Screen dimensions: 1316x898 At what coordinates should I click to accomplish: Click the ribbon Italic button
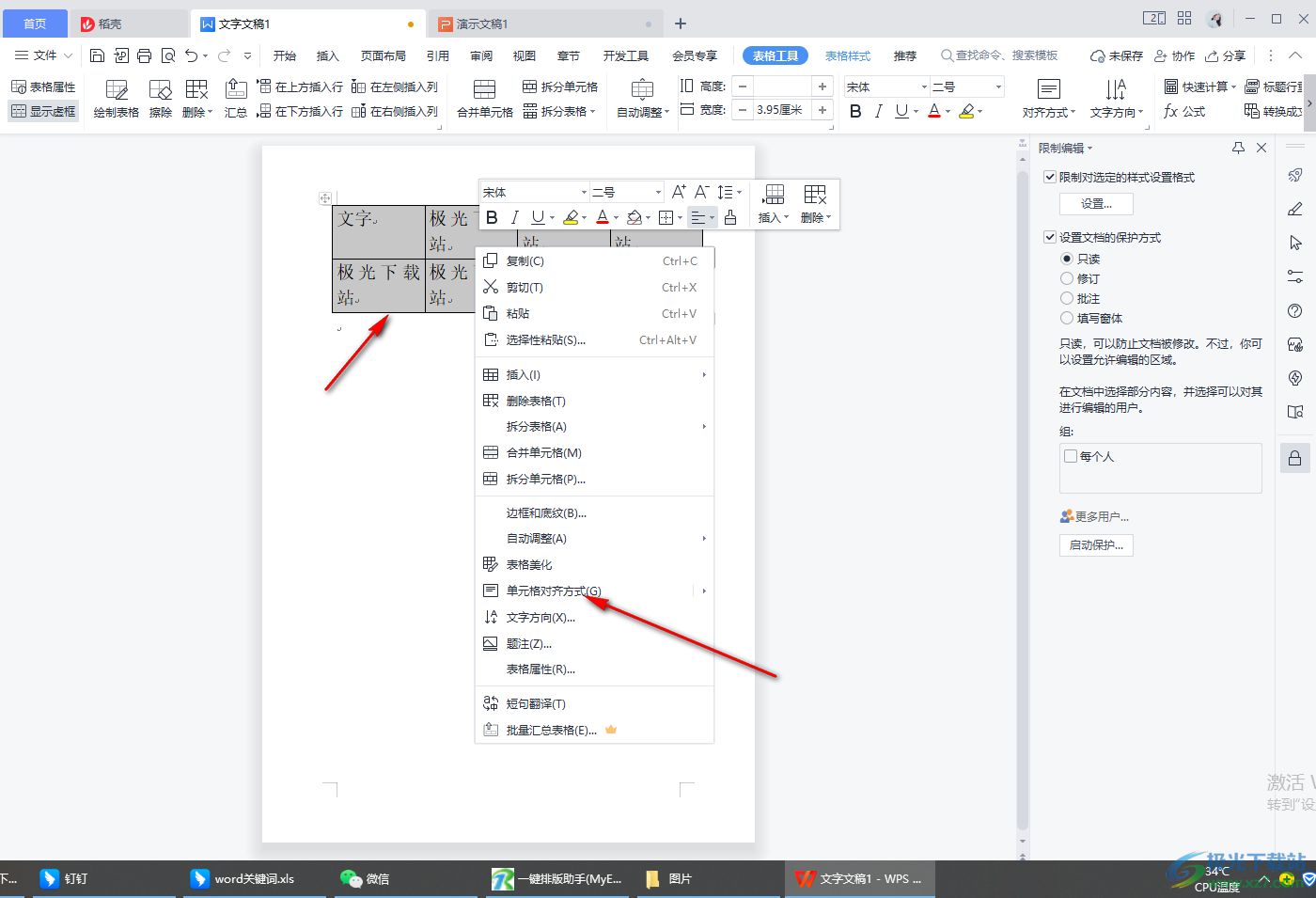pos(878,111)
